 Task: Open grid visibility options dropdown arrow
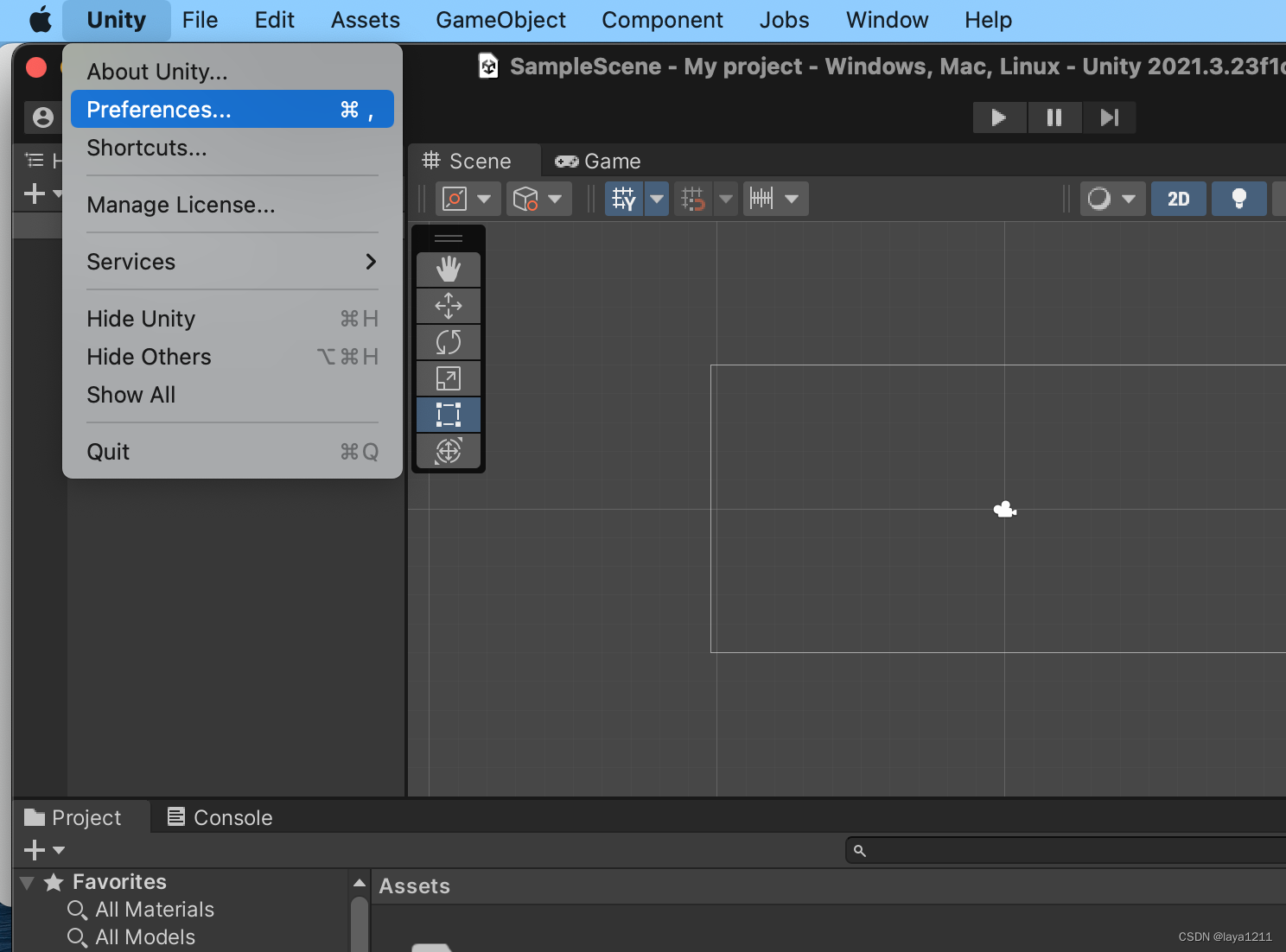pos(657,199)
